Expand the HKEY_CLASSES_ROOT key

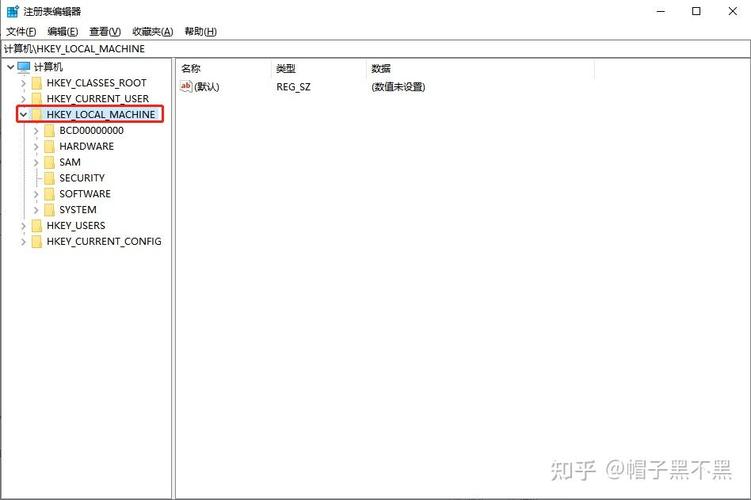coord(23,83)
